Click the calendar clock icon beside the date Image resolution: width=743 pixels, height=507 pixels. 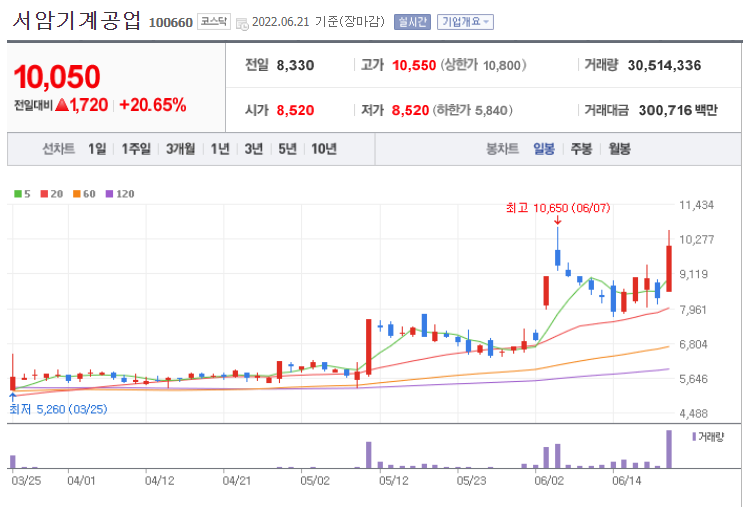[x=242, y=23]
